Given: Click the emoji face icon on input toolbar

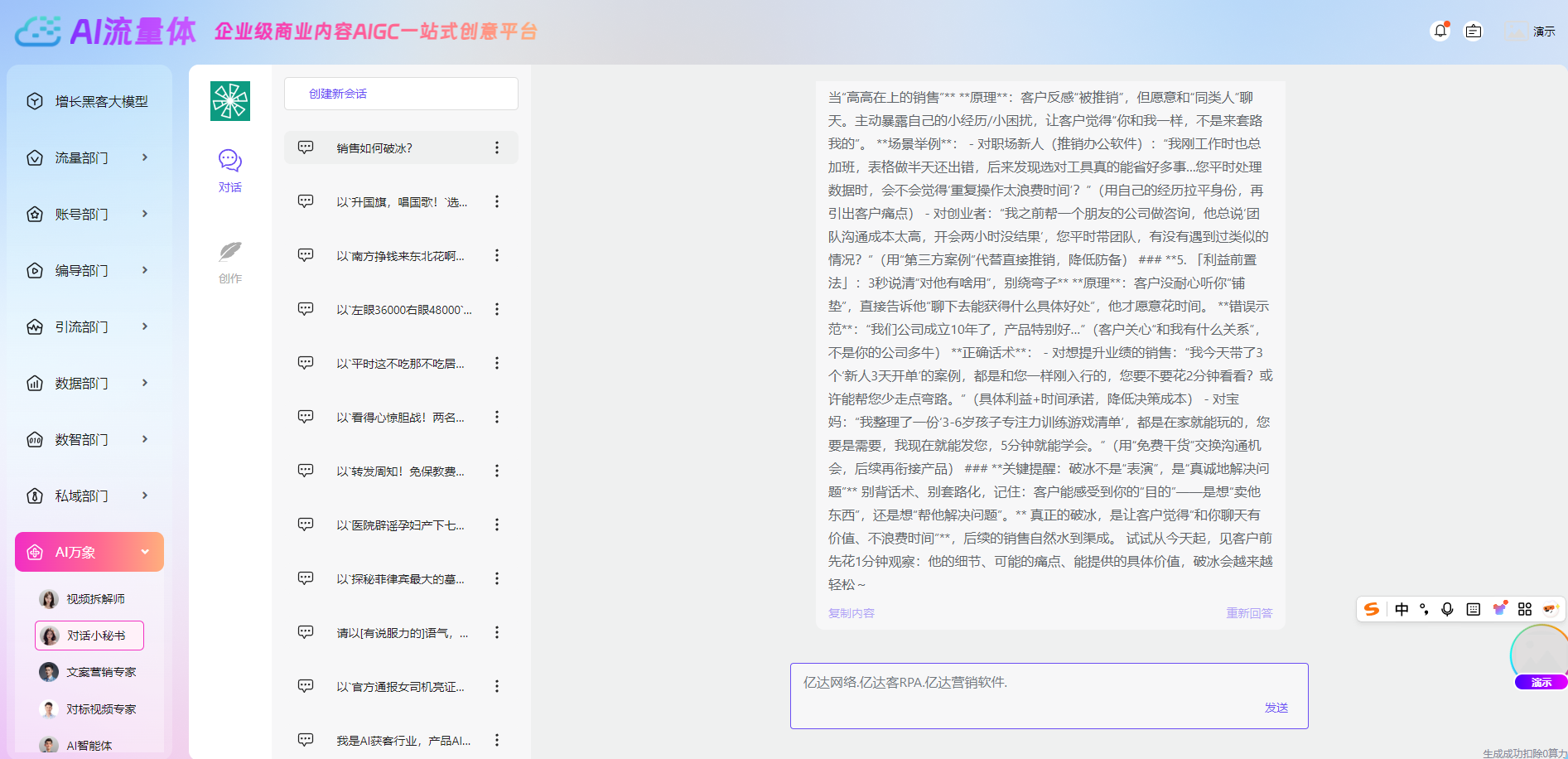Looking at the screenshot, I should click(1551, 610).
